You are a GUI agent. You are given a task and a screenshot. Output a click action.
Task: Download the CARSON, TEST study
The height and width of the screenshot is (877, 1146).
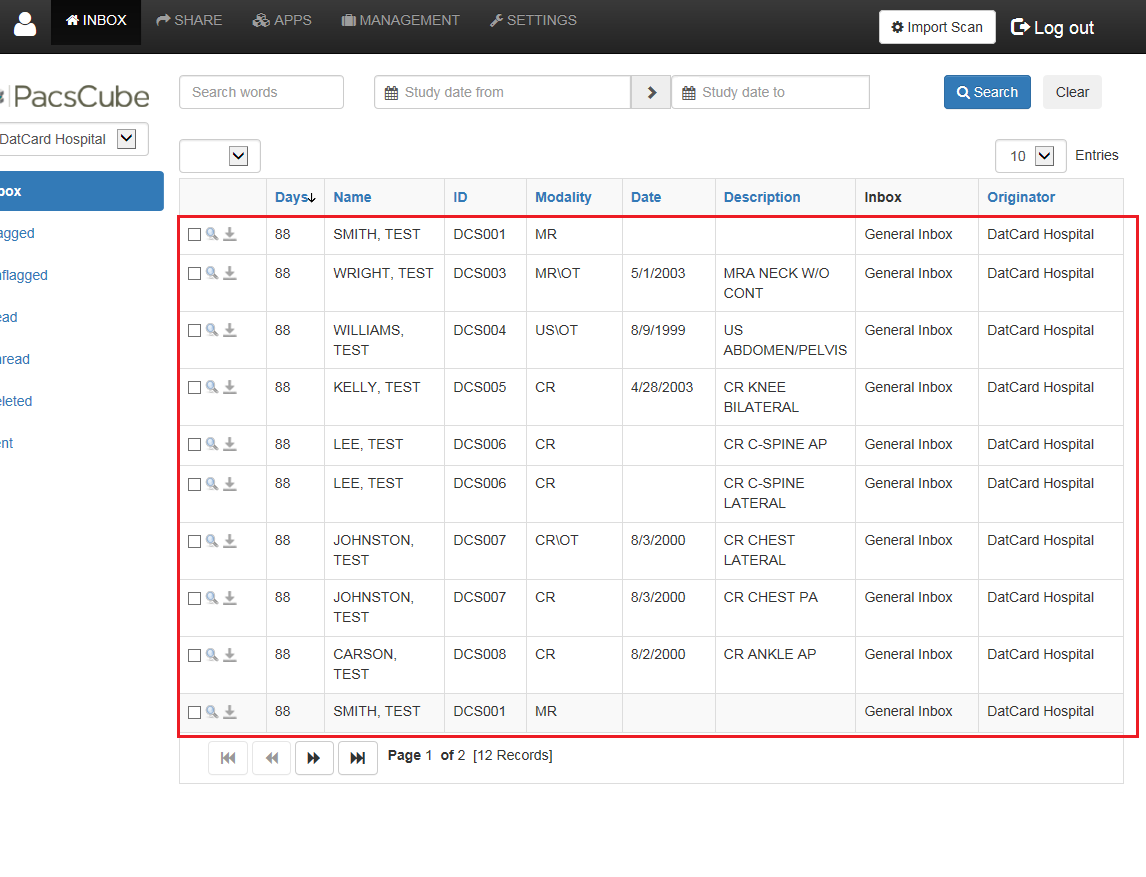click(x=229, y=654)
